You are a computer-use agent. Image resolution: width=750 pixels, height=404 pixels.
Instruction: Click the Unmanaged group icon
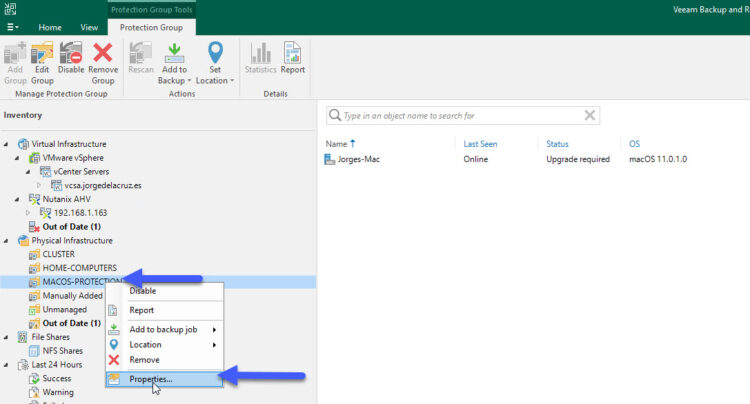click(x=34, y=310)
